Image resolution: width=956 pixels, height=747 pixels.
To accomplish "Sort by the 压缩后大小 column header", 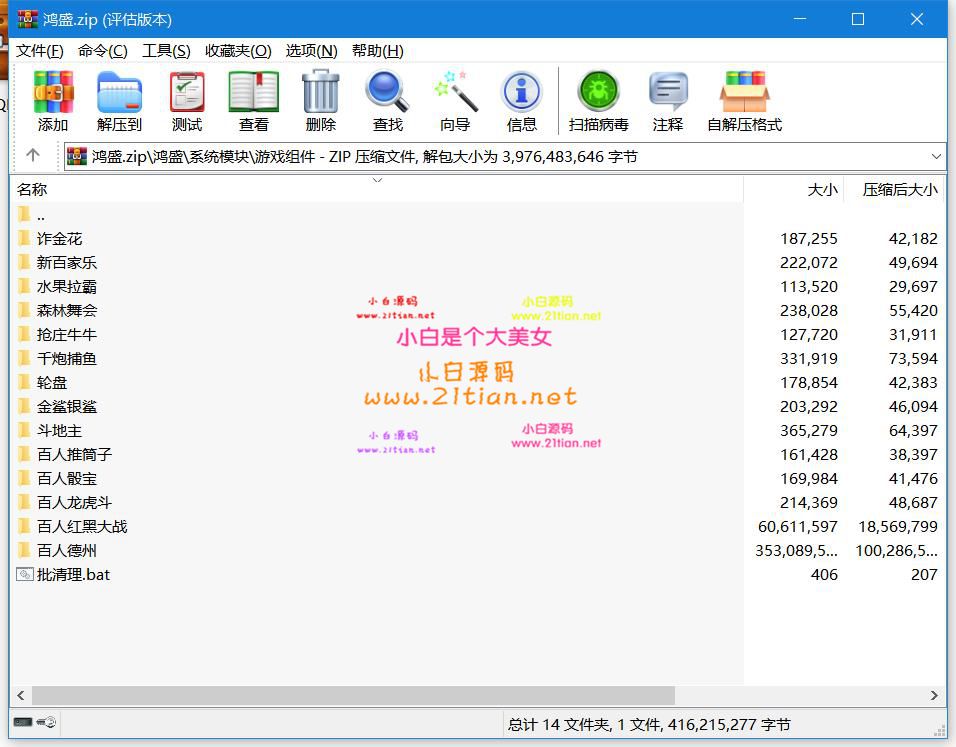I will [899, 189].
